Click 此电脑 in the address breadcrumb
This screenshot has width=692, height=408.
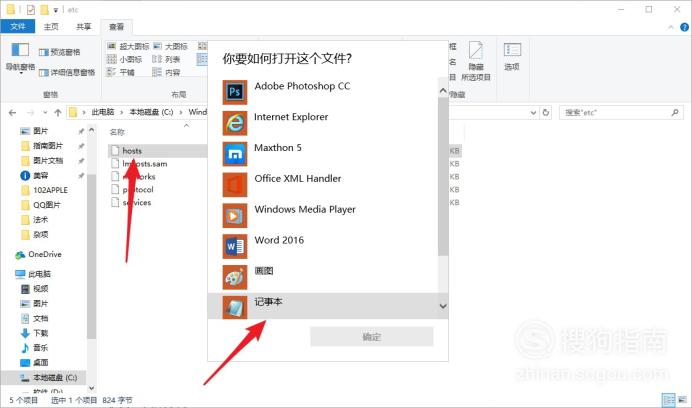pos(103,112)
